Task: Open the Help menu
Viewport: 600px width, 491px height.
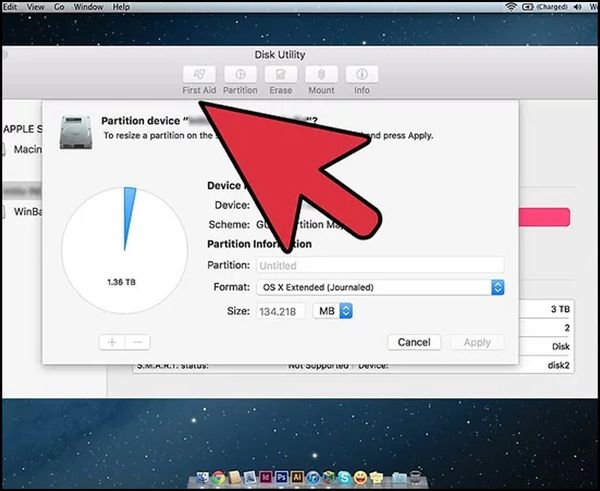Action: 121,7
